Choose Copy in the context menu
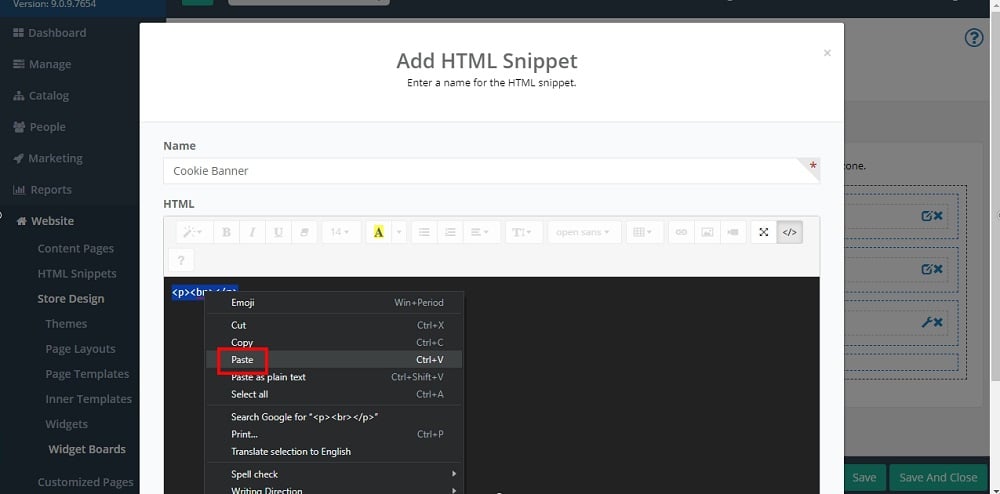 coord(334,342)
